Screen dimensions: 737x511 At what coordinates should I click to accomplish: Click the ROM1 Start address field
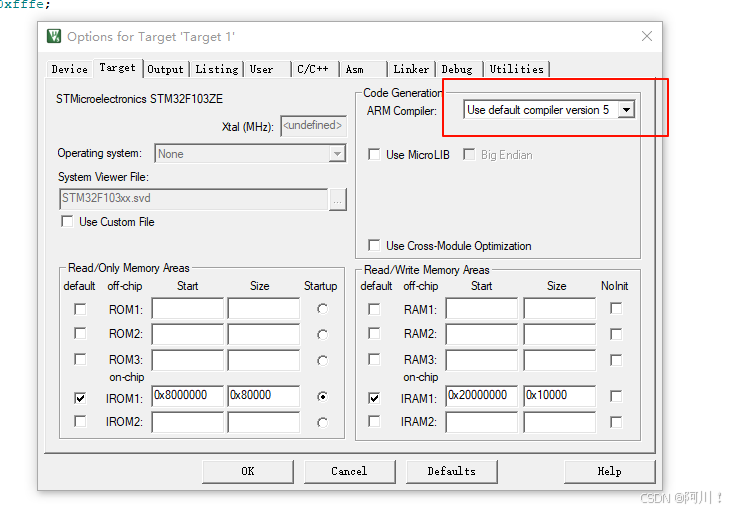pyautogui.click(x=188, y=308)
